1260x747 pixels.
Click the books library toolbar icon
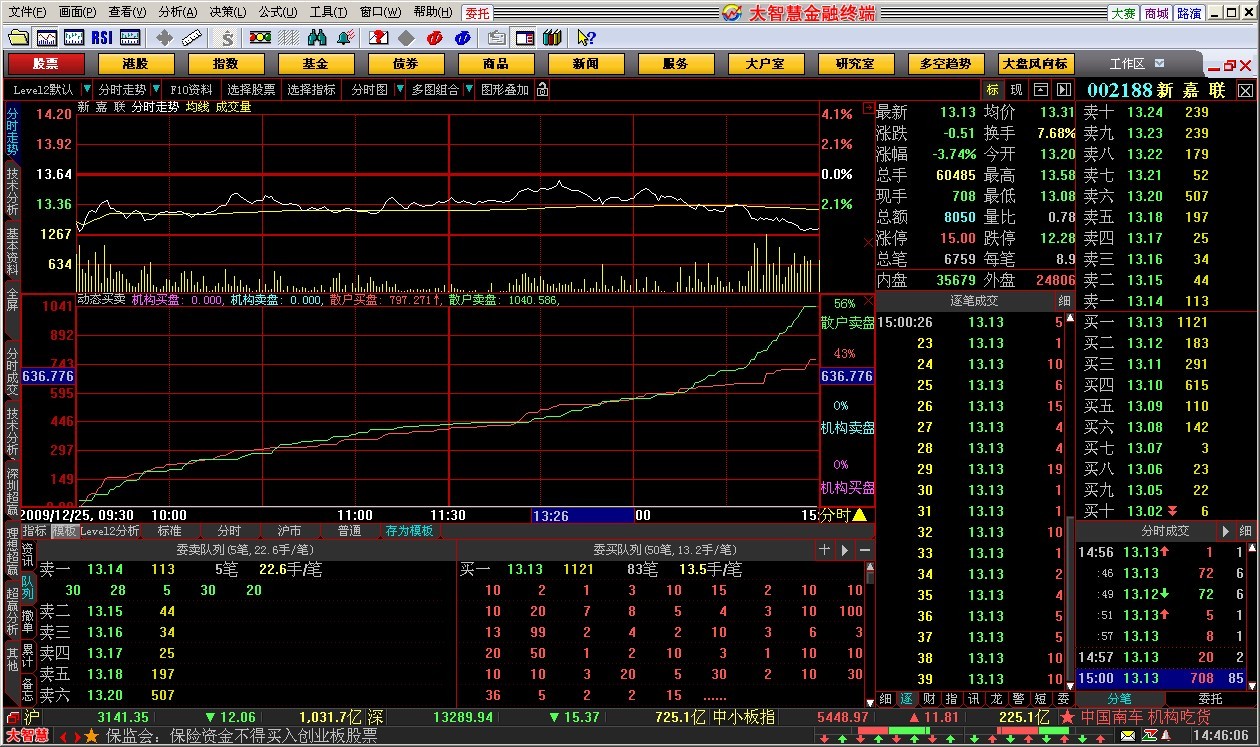(x=551, y=37)
